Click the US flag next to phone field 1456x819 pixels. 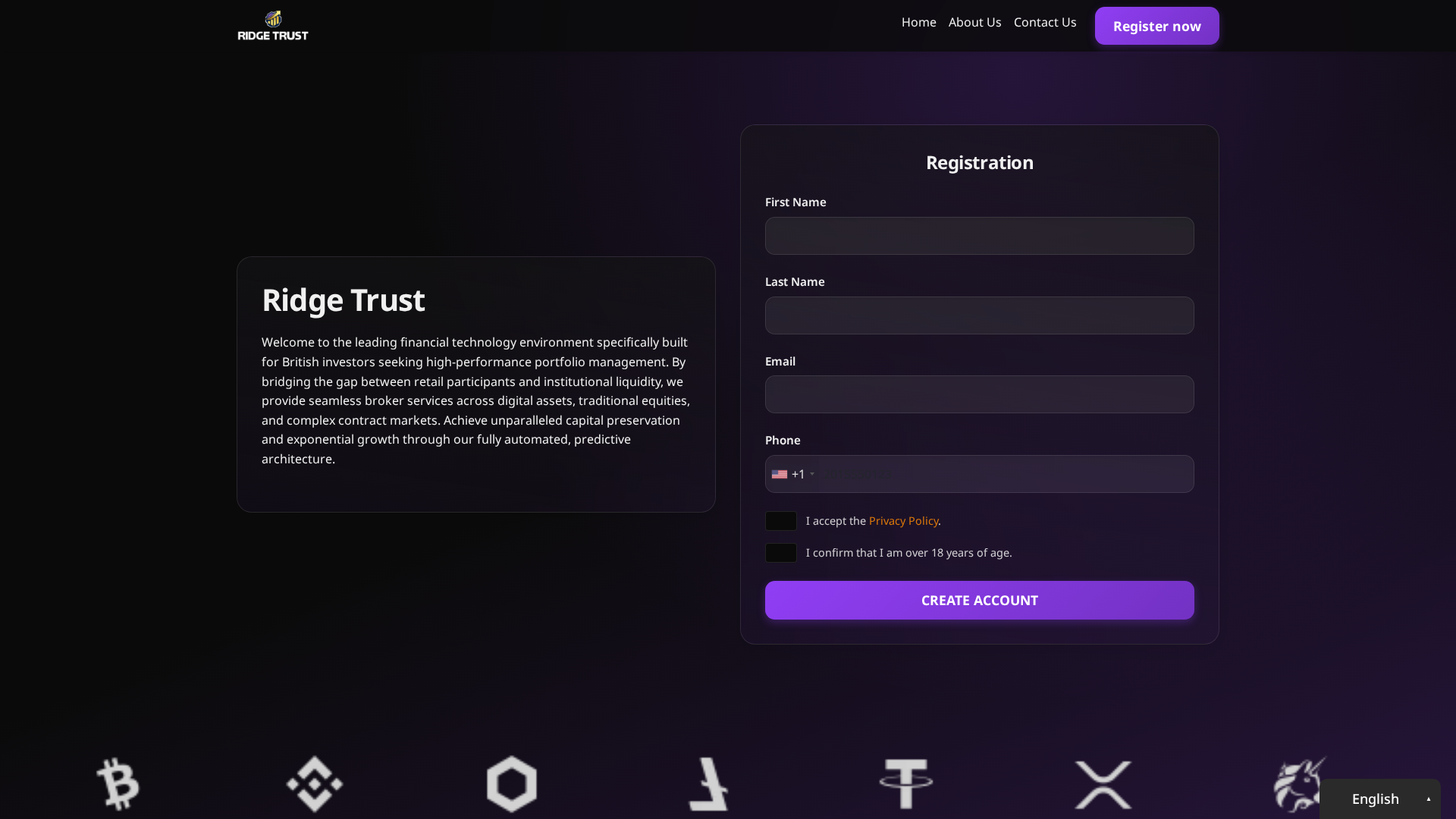coord(779,474)
